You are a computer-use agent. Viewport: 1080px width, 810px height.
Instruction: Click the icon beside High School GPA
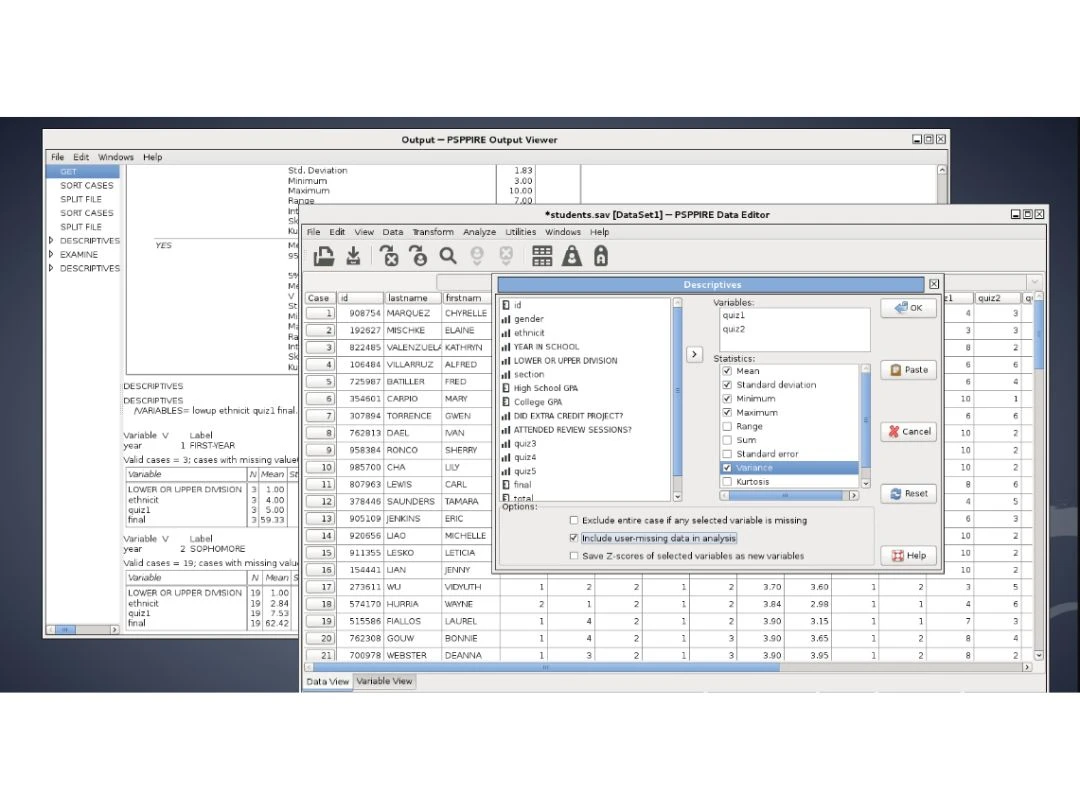[x=506, y=388]
